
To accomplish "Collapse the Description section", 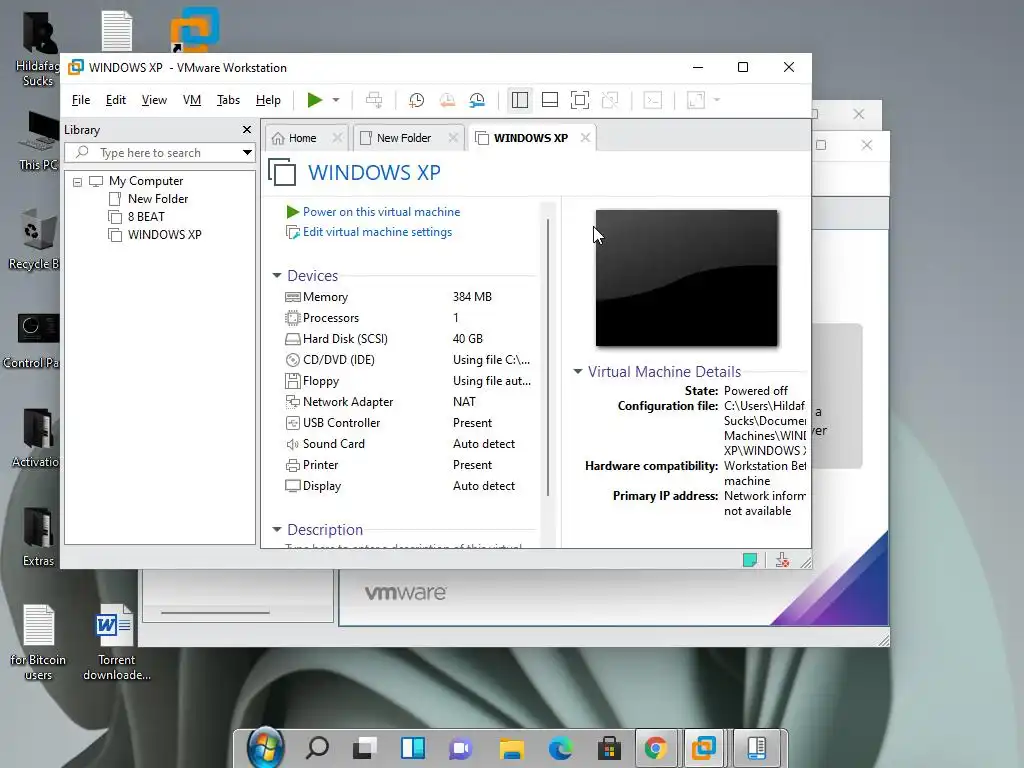I will pyautogui.click(x=277, y=530).
